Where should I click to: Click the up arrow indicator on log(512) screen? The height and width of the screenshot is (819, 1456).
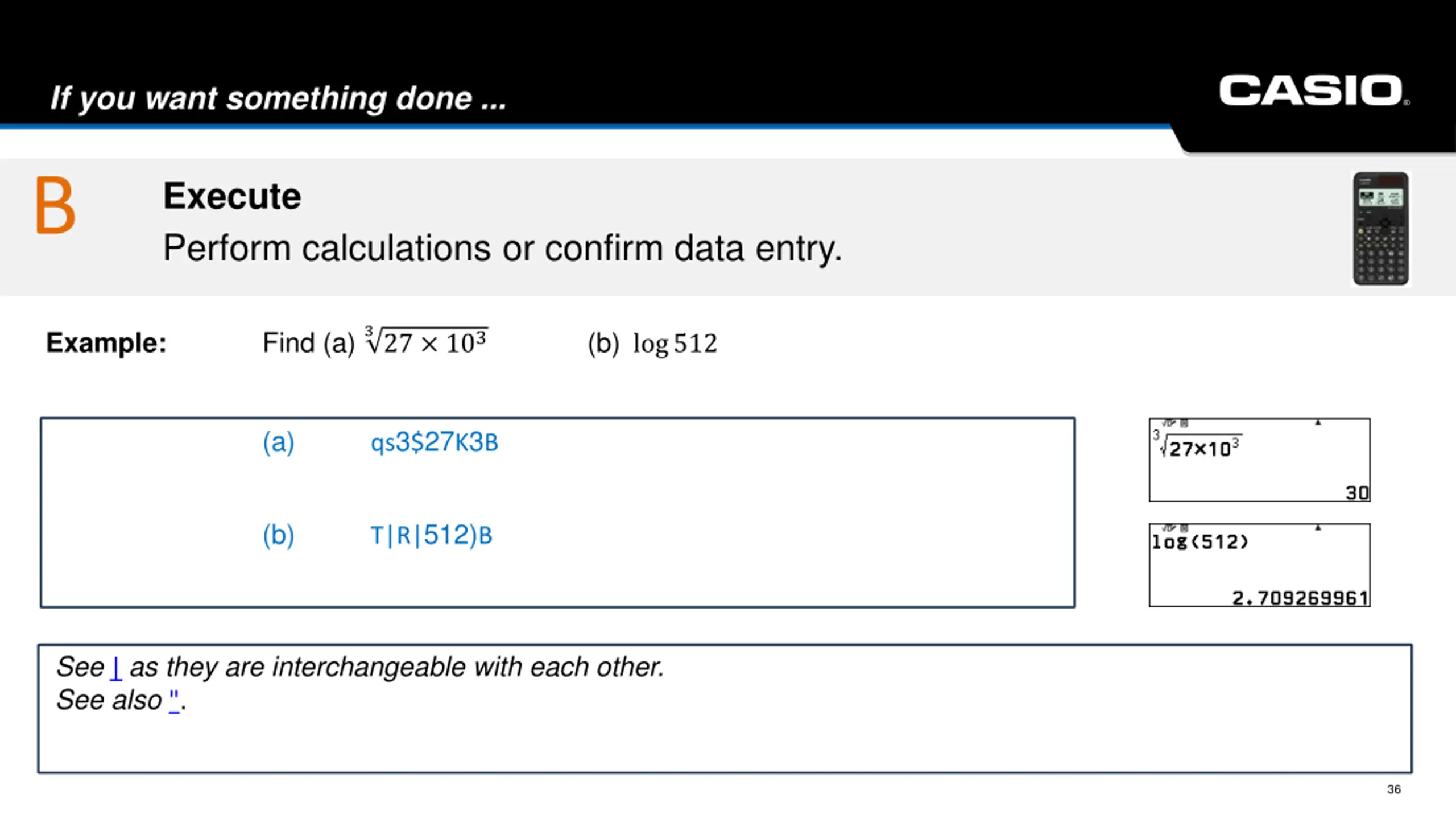coord(1318,528)
